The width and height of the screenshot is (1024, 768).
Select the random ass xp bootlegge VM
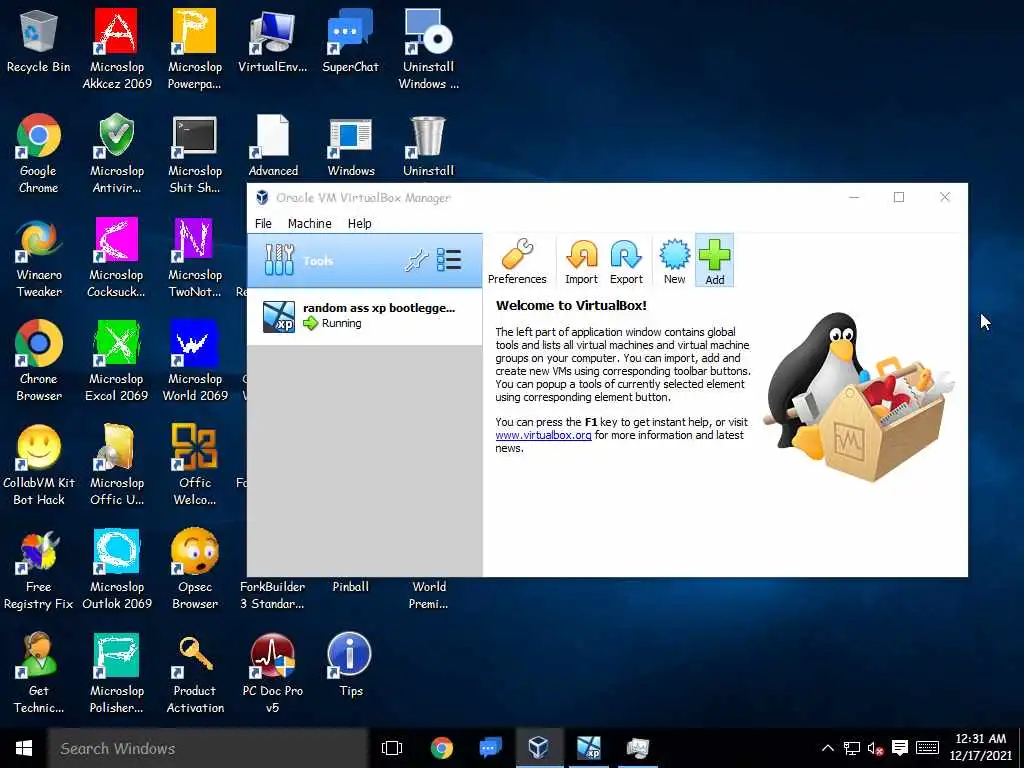point(364,316)
